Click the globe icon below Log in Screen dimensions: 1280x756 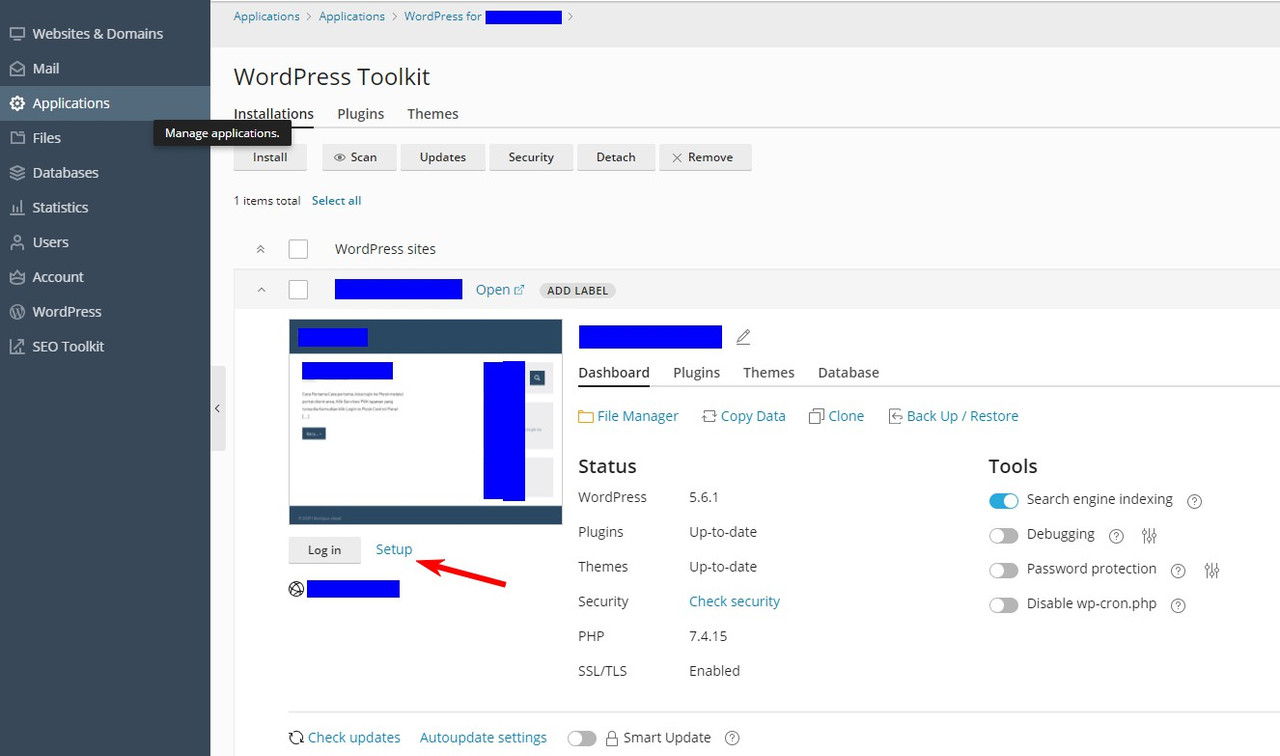[296, 589]
